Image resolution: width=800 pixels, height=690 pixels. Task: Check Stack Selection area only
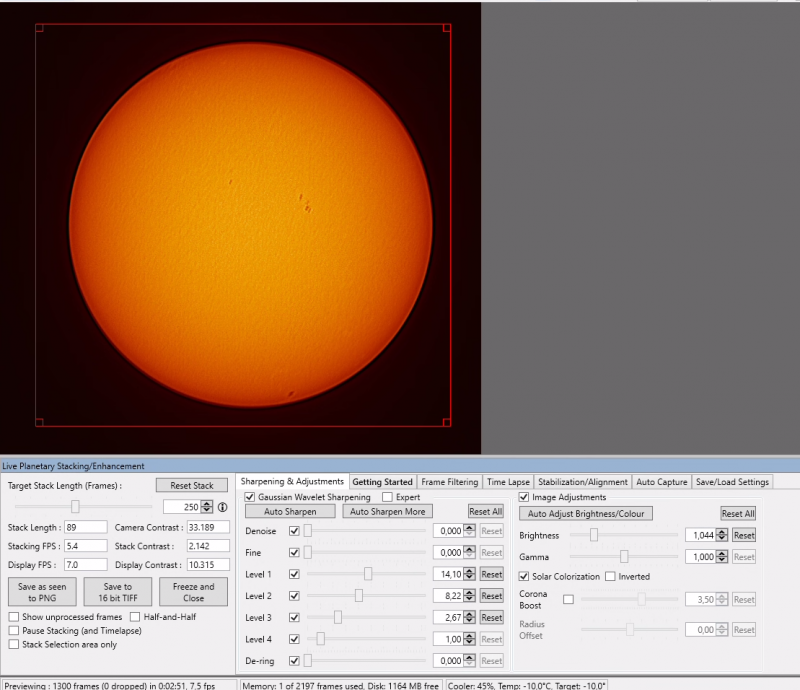pyautogui.click(x=14, y=645)
